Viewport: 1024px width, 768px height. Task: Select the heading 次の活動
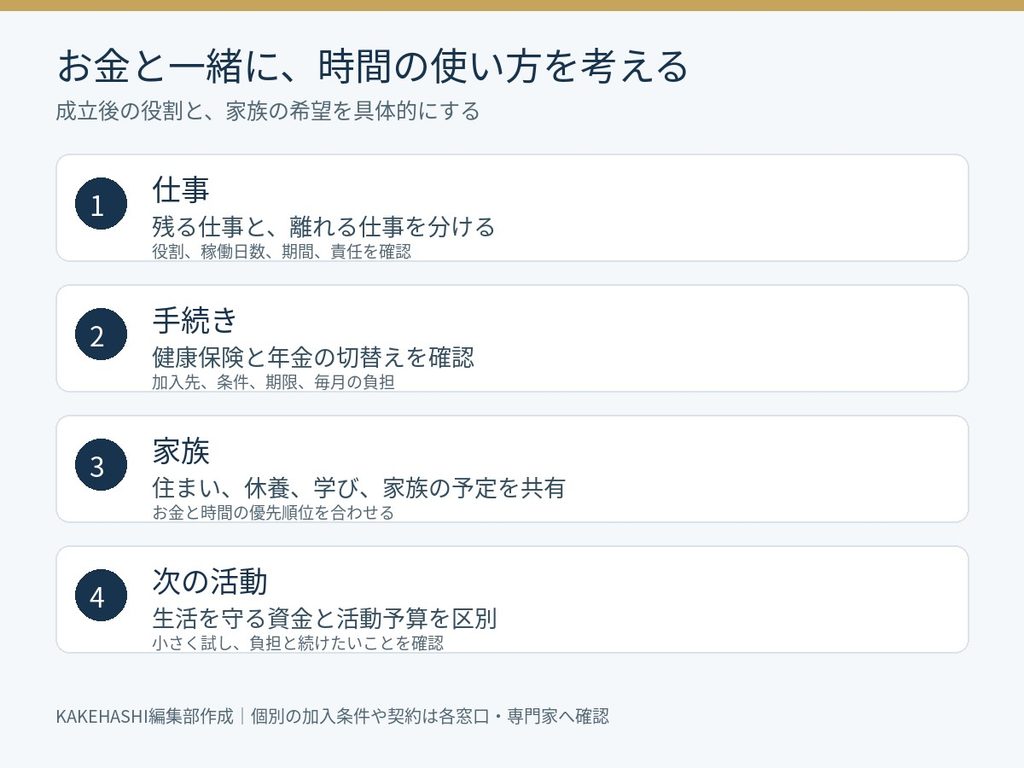coord(210,582)
